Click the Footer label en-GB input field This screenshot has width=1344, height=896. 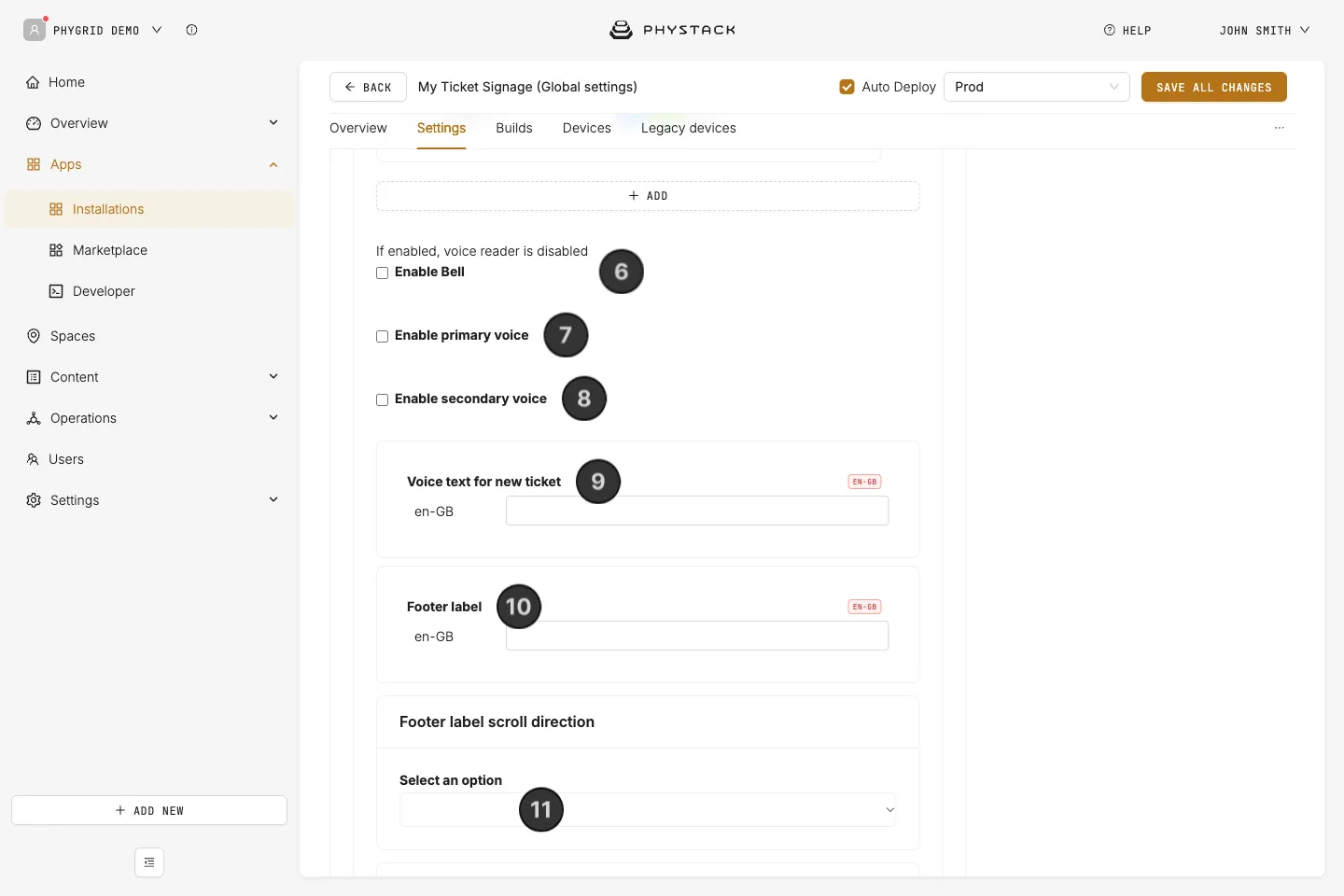click(x=697, y=636)
